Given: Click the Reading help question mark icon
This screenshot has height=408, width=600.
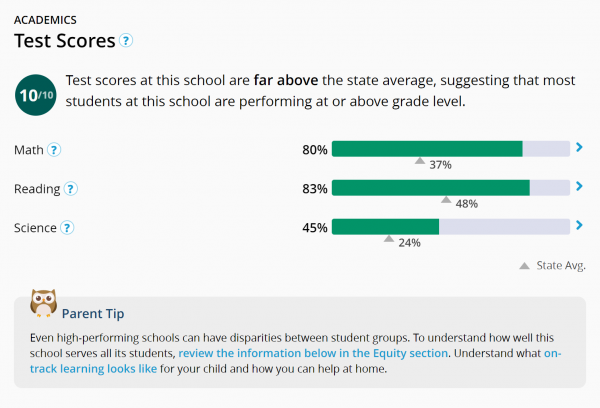Looking at the screenshot, I should coord(71,188).
